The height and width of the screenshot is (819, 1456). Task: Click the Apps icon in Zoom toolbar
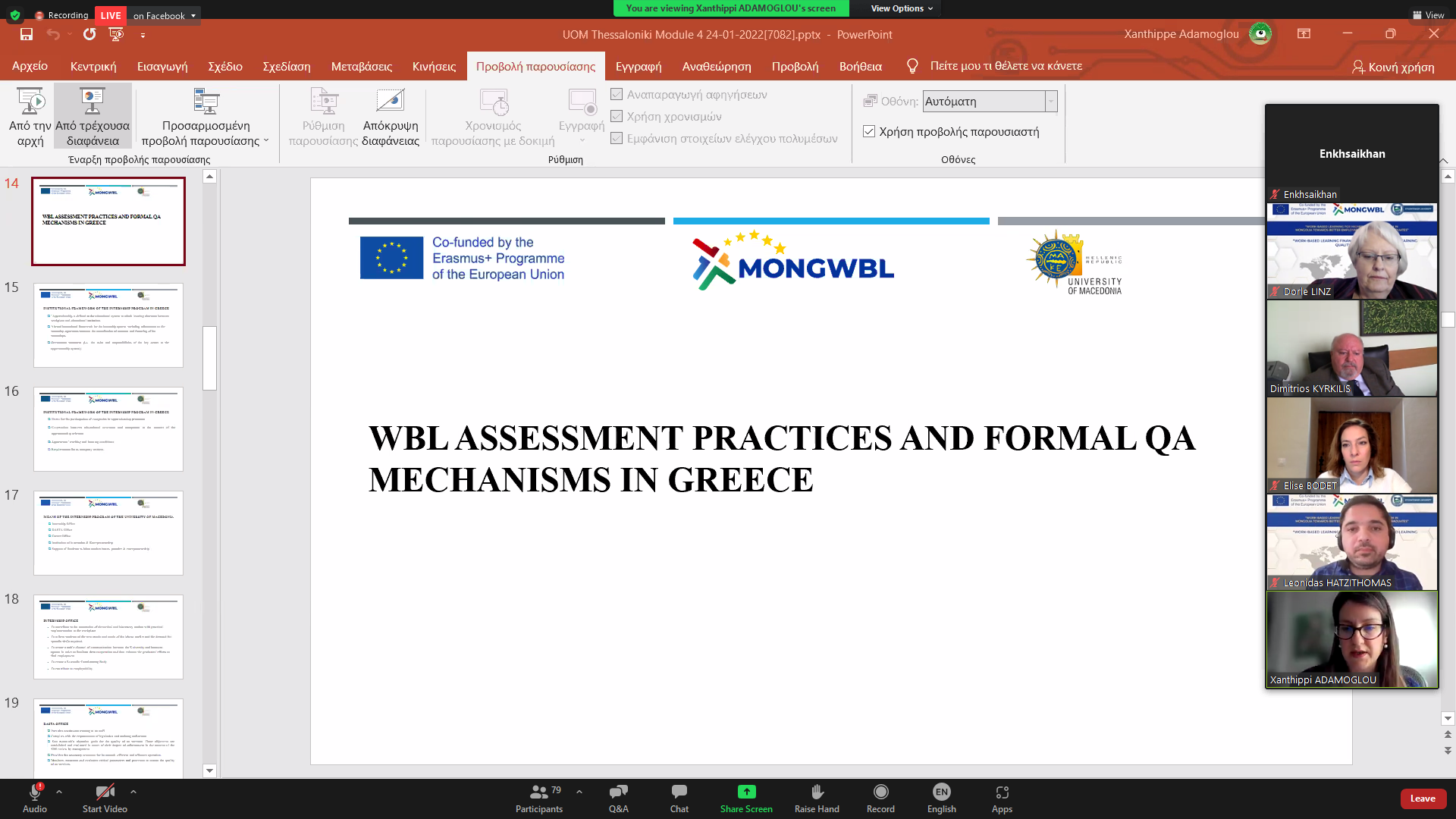coord(1002,792)
